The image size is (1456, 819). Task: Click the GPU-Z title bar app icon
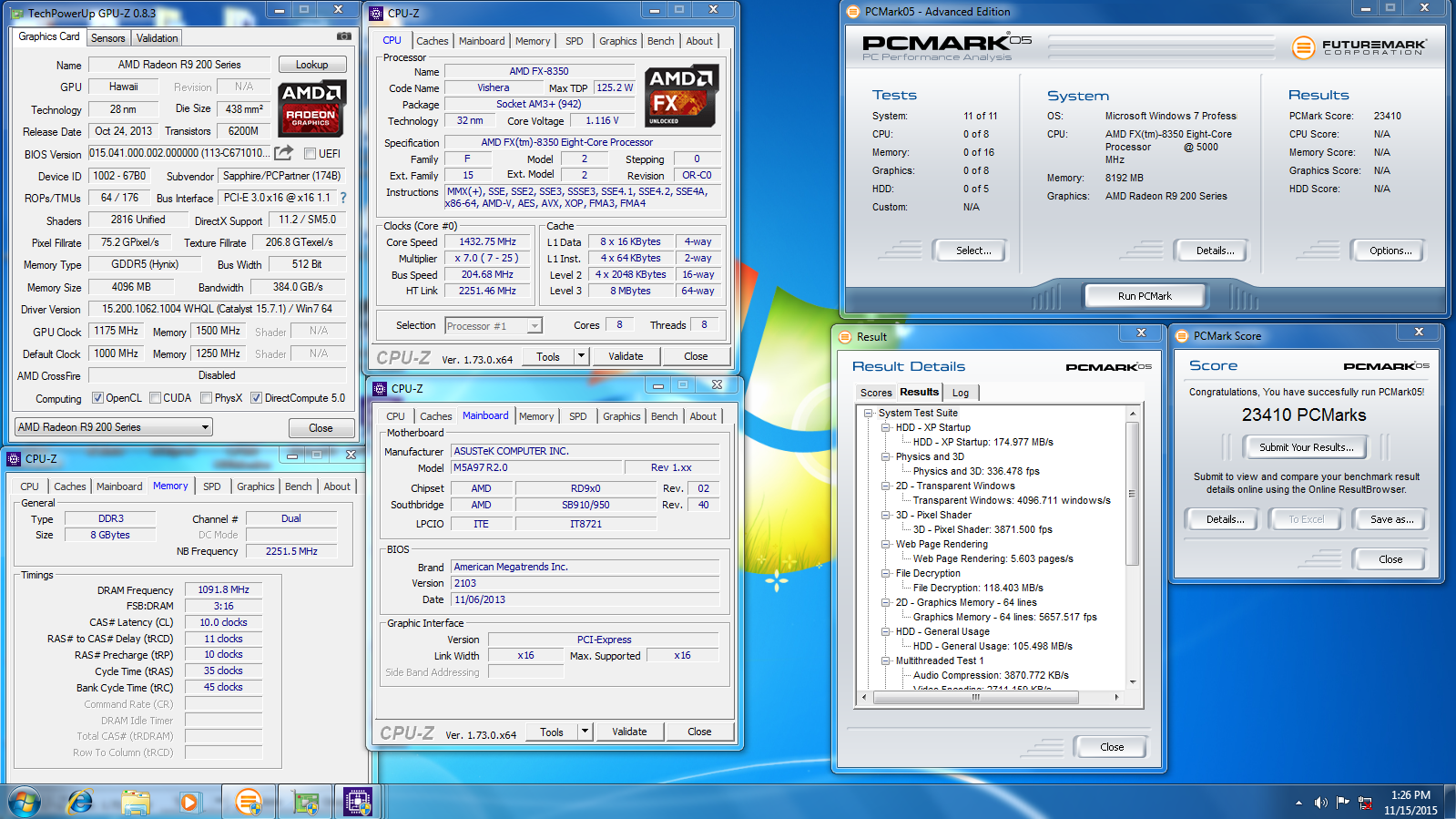point(16,12)
